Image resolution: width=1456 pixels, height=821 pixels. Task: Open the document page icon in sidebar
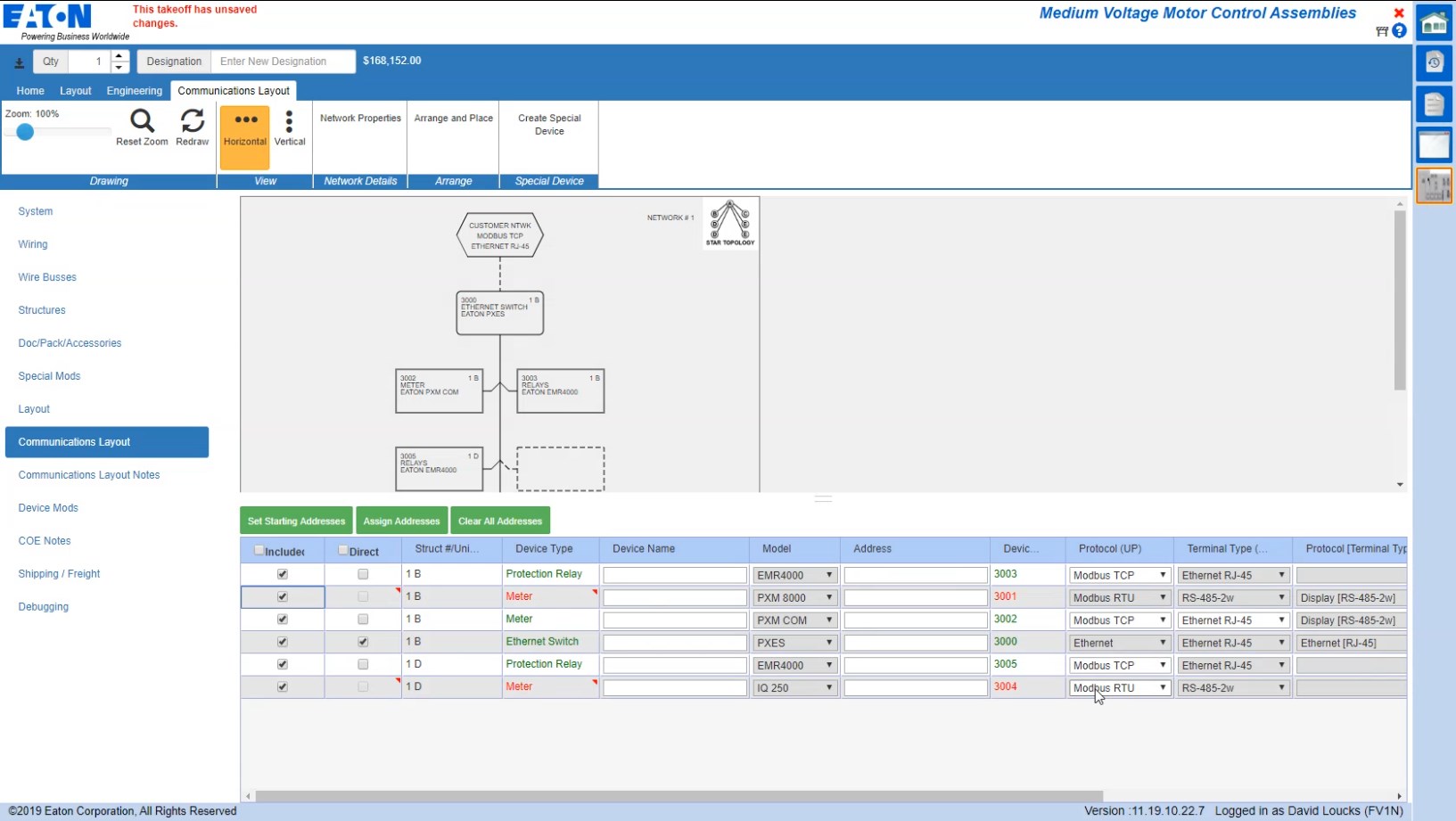click(x=1434, y=104)
